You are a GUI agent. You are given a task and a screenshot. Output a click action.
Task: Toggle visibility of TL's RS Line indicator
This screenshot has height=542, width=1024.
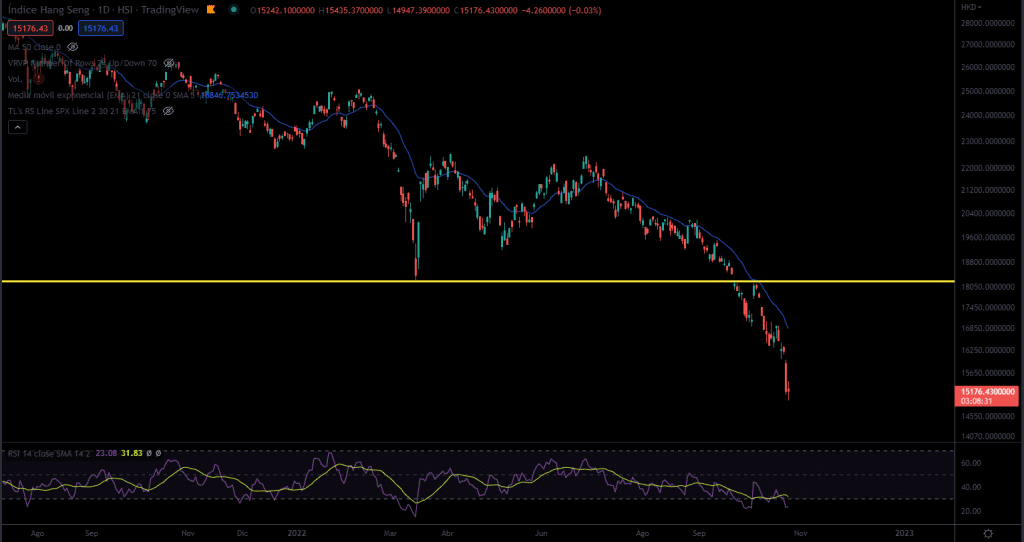(x=168, y=111)
